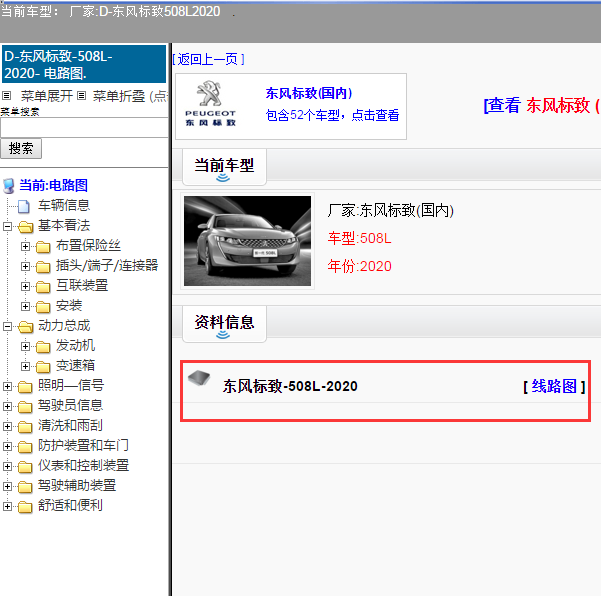Click the 返回上一页 back link
Screen dimensions: 601x596
208,59
